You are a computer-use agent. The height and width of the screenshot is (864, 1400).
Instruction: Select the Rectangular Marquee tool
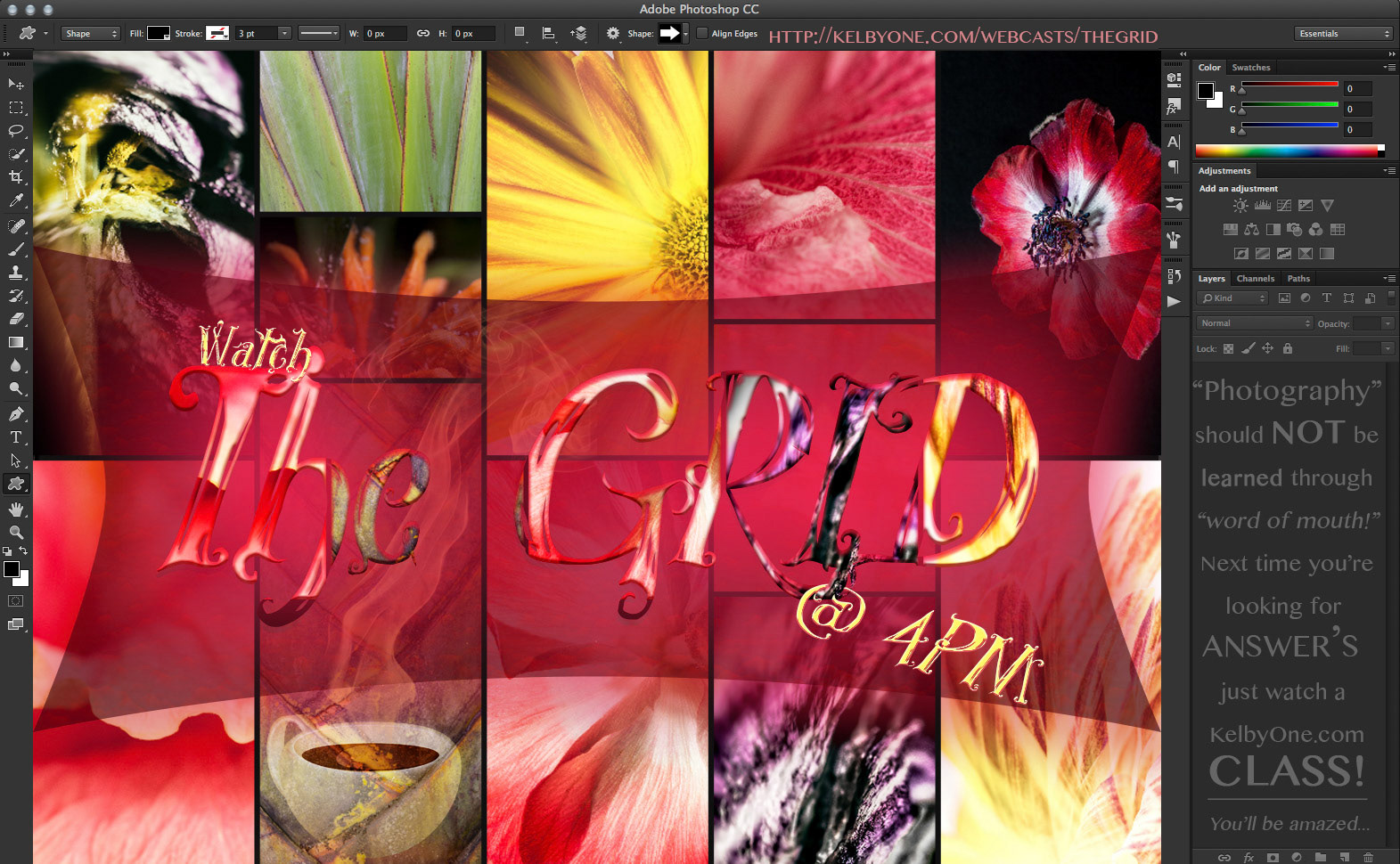click(16, 107)
